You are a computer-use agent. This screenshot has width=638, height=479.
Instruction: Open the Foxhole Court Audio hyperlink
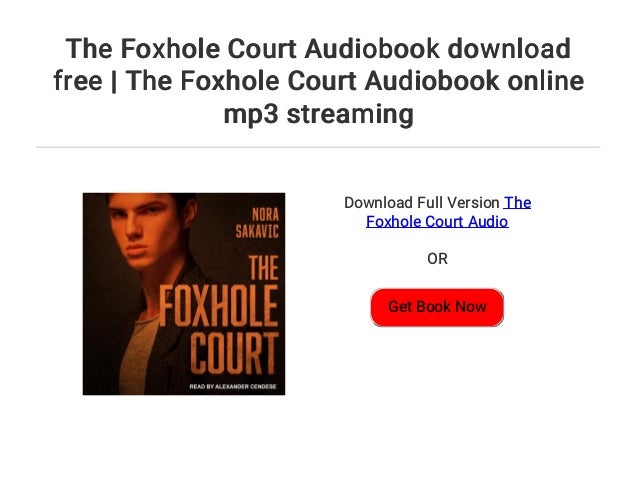click(x=437, y=222)
